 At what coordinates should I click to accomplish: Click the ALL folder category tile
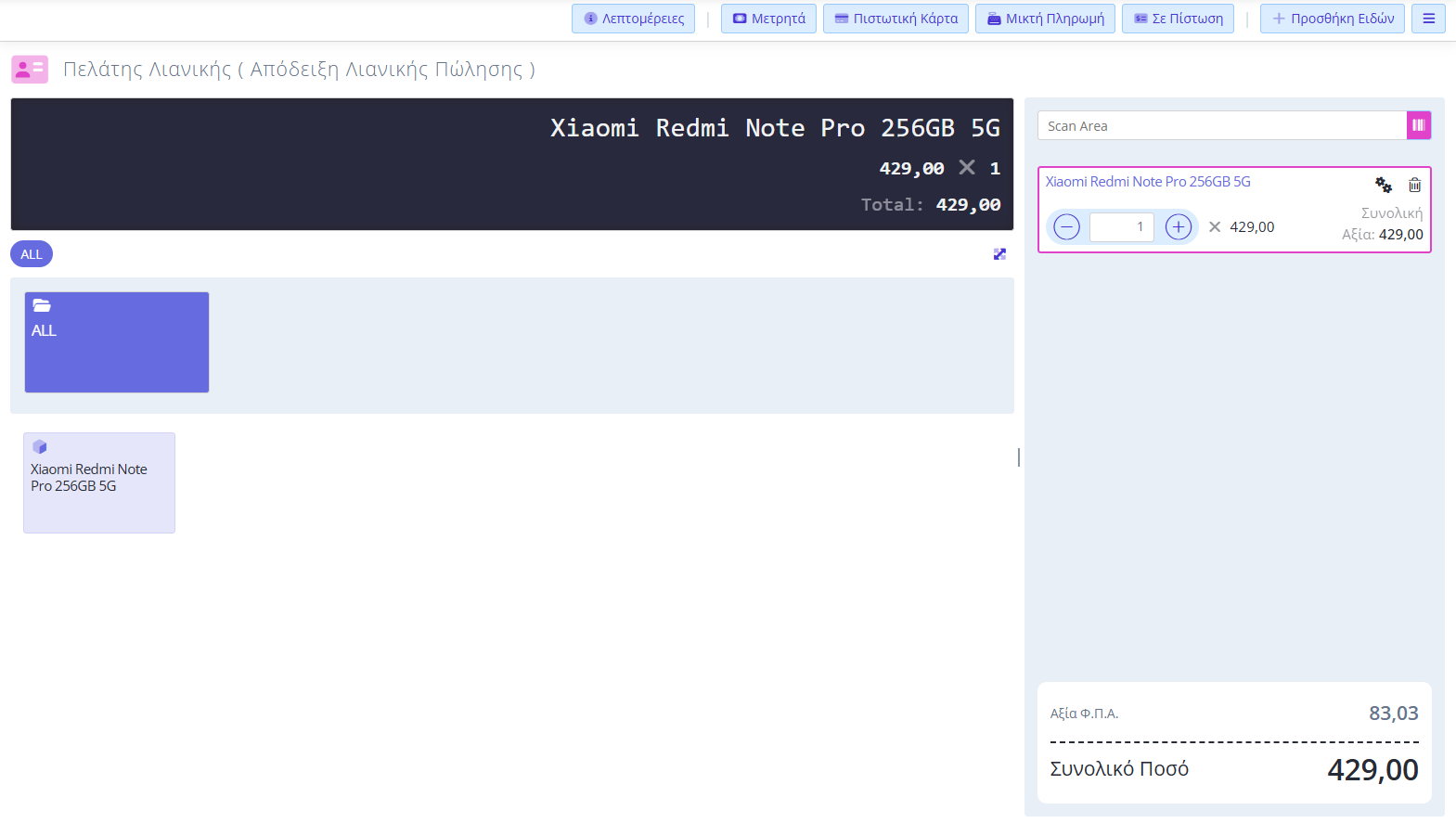click(117, 342)
